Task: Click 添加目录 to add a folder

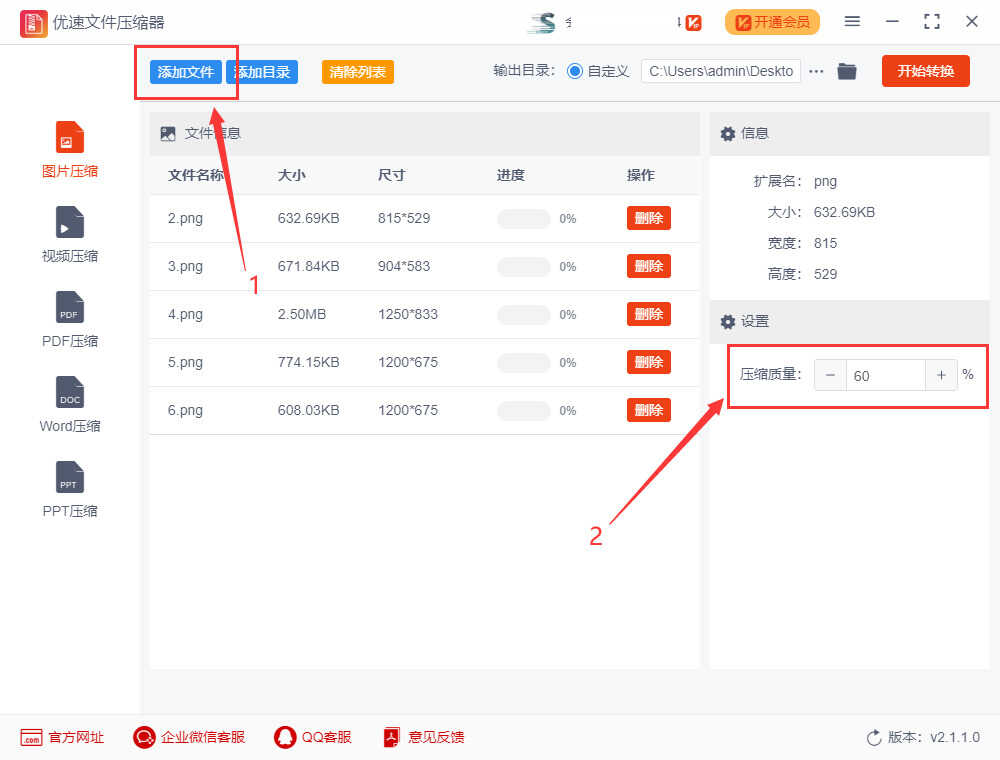Action: click(262, 72)
